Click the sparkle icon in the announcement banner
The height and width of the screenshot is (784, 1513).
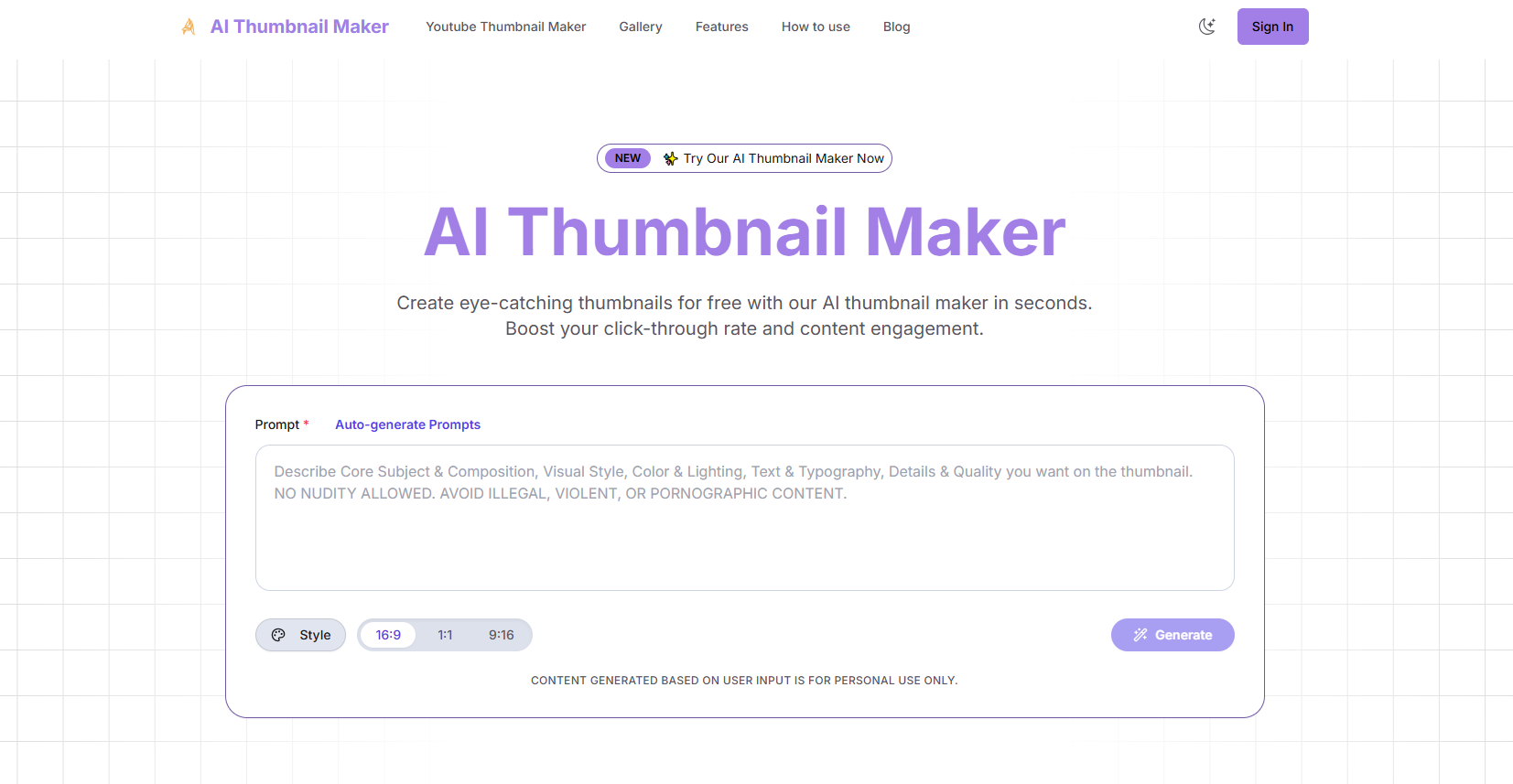point(670,158)
